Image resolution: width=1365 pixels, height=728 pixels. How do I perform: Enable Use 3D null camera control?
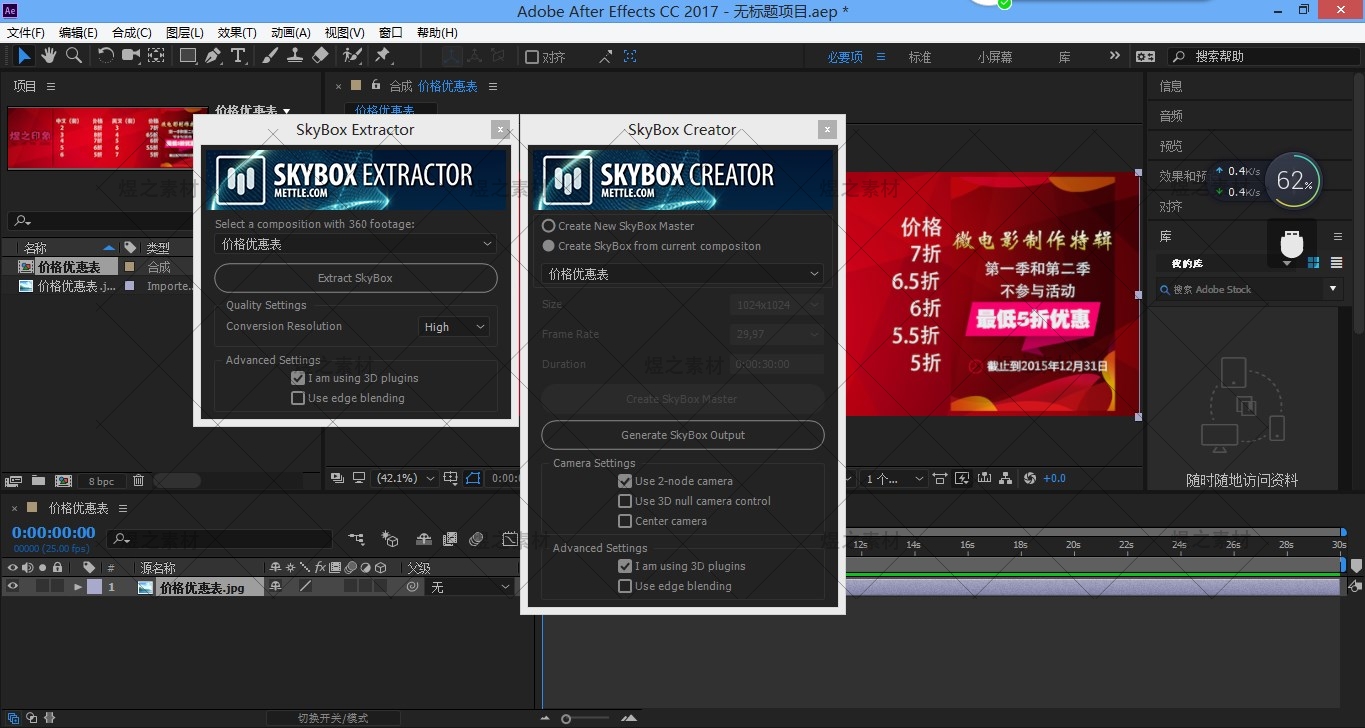tap(625, 501)
